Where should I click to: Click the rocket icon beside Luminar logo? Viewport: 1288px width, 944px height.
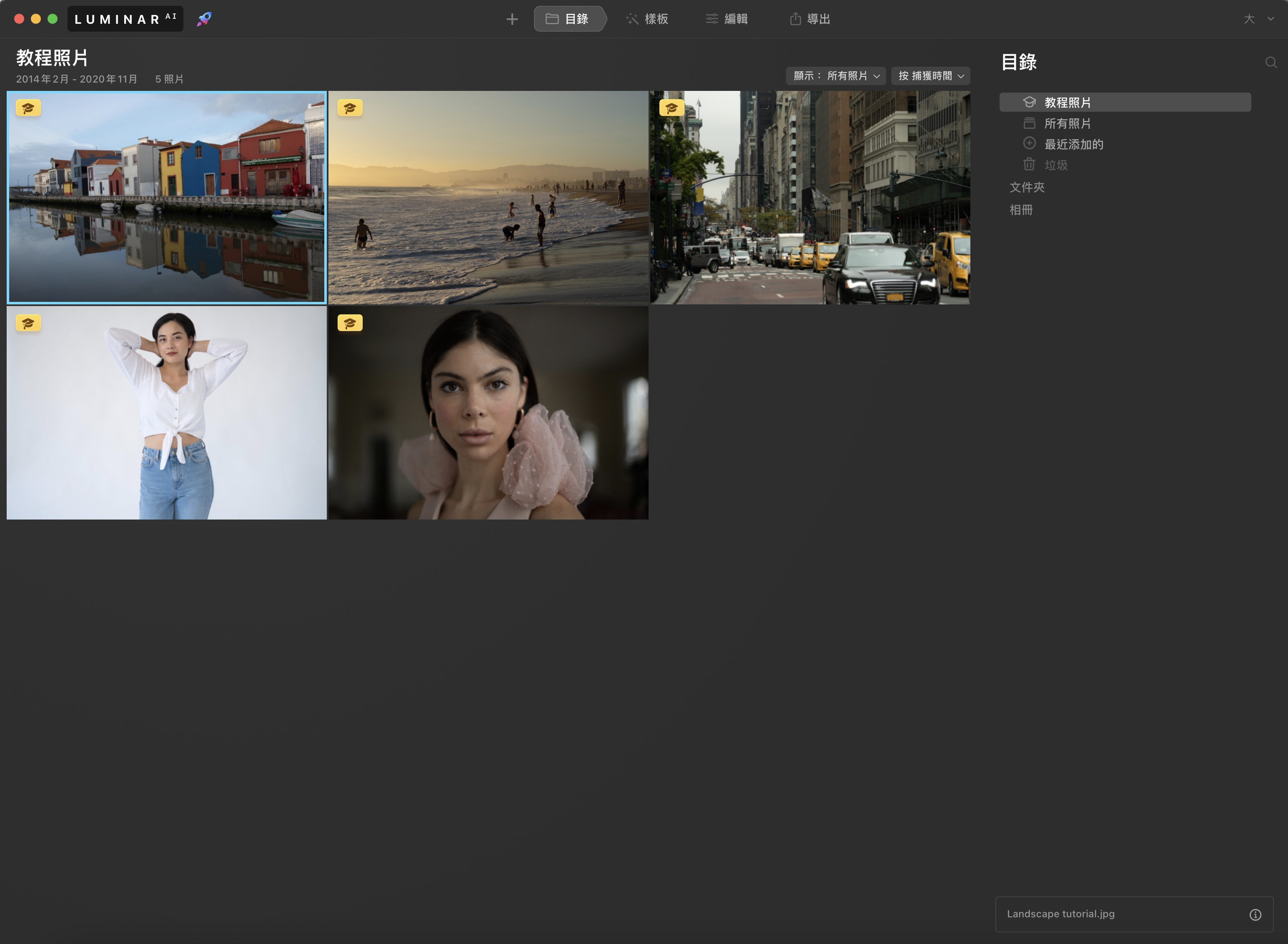pos(204,19)
